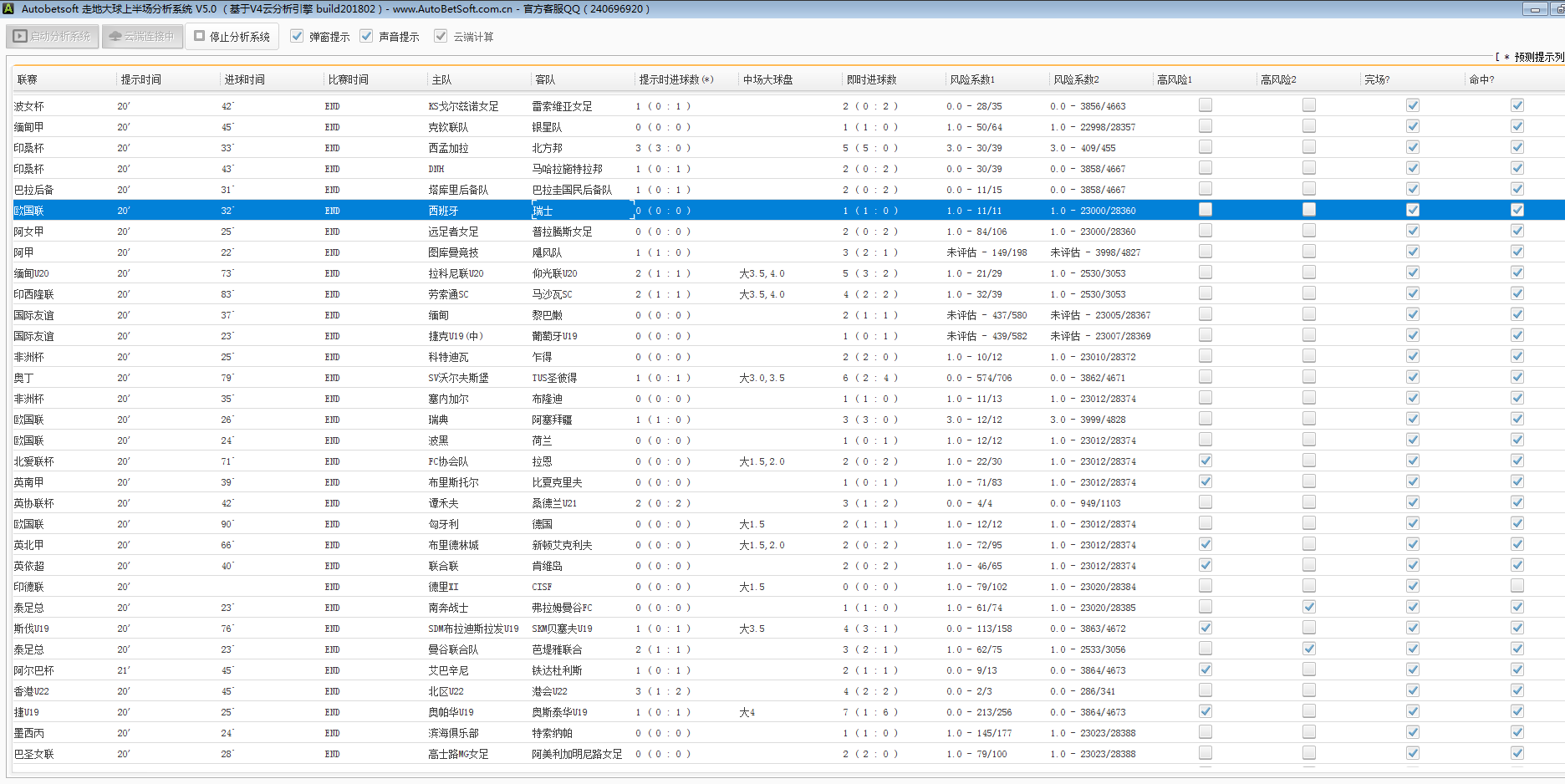Screen dimensions: 1565x784
Task: Click the 大3.0,3.5 cell for SV沃尔夫斯堡
Action: pyautogui.click(x=762, y=378)
